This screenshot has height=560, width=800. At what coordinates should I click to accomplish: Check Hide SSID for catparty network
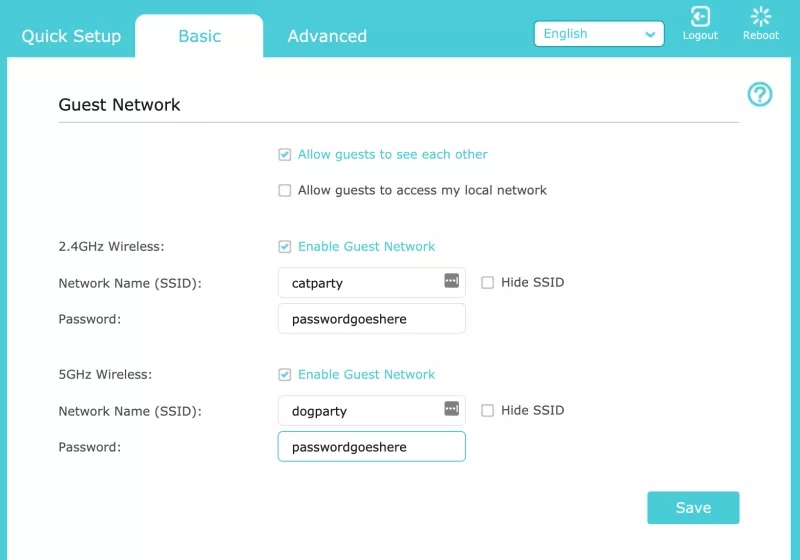click(487, 283)
